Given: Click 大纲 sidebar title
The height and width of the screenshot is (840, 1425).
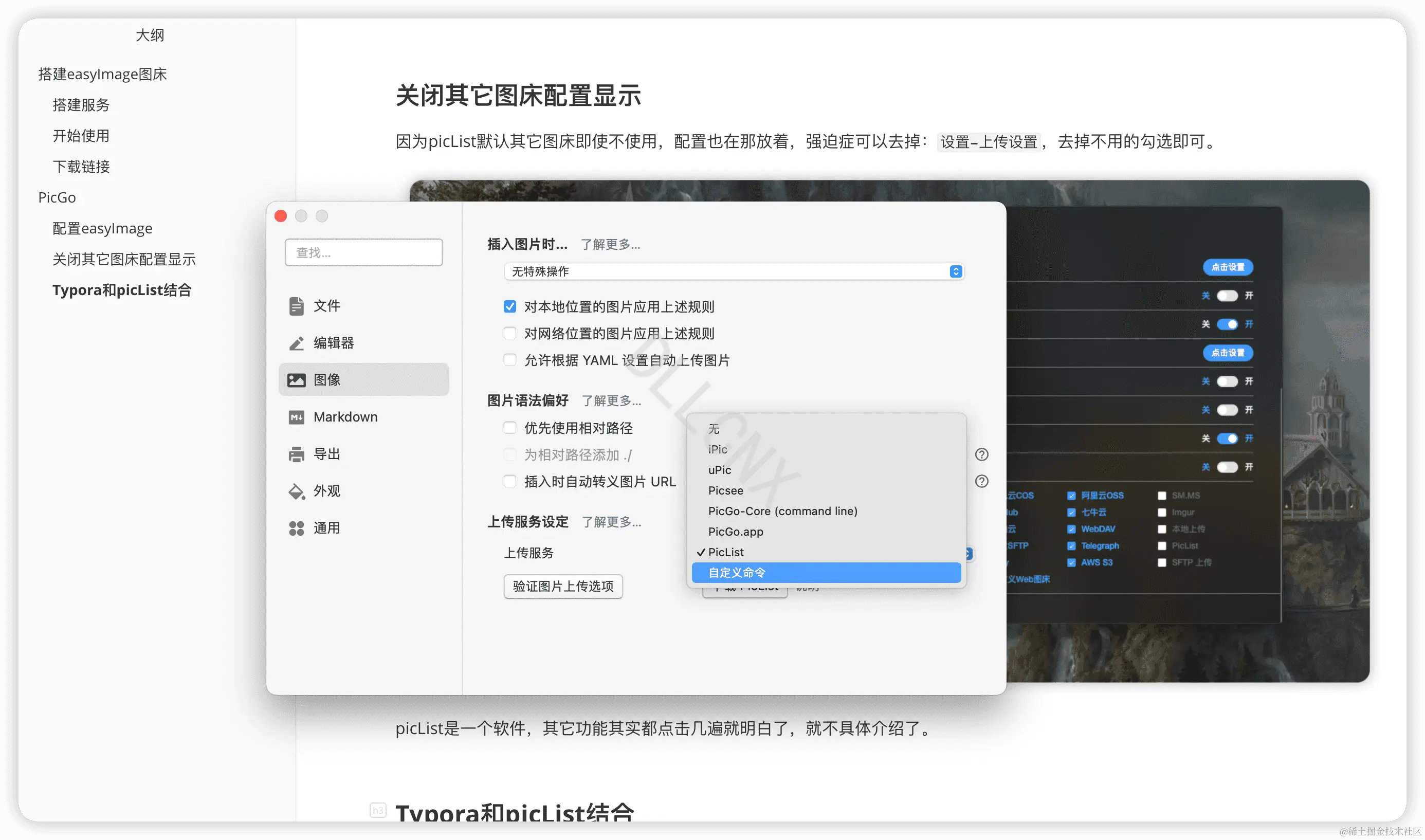Looking at the screenshot, I should (150, 35).
